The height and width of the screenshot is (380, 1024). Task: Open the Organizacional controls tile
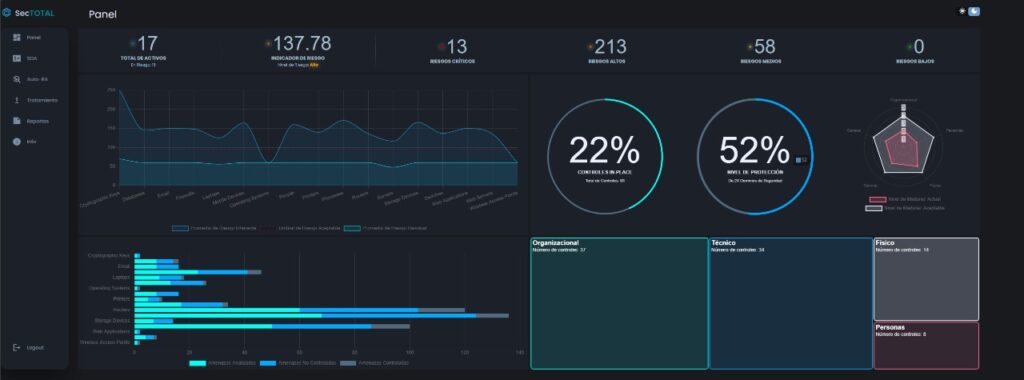[x=619, y=304]
